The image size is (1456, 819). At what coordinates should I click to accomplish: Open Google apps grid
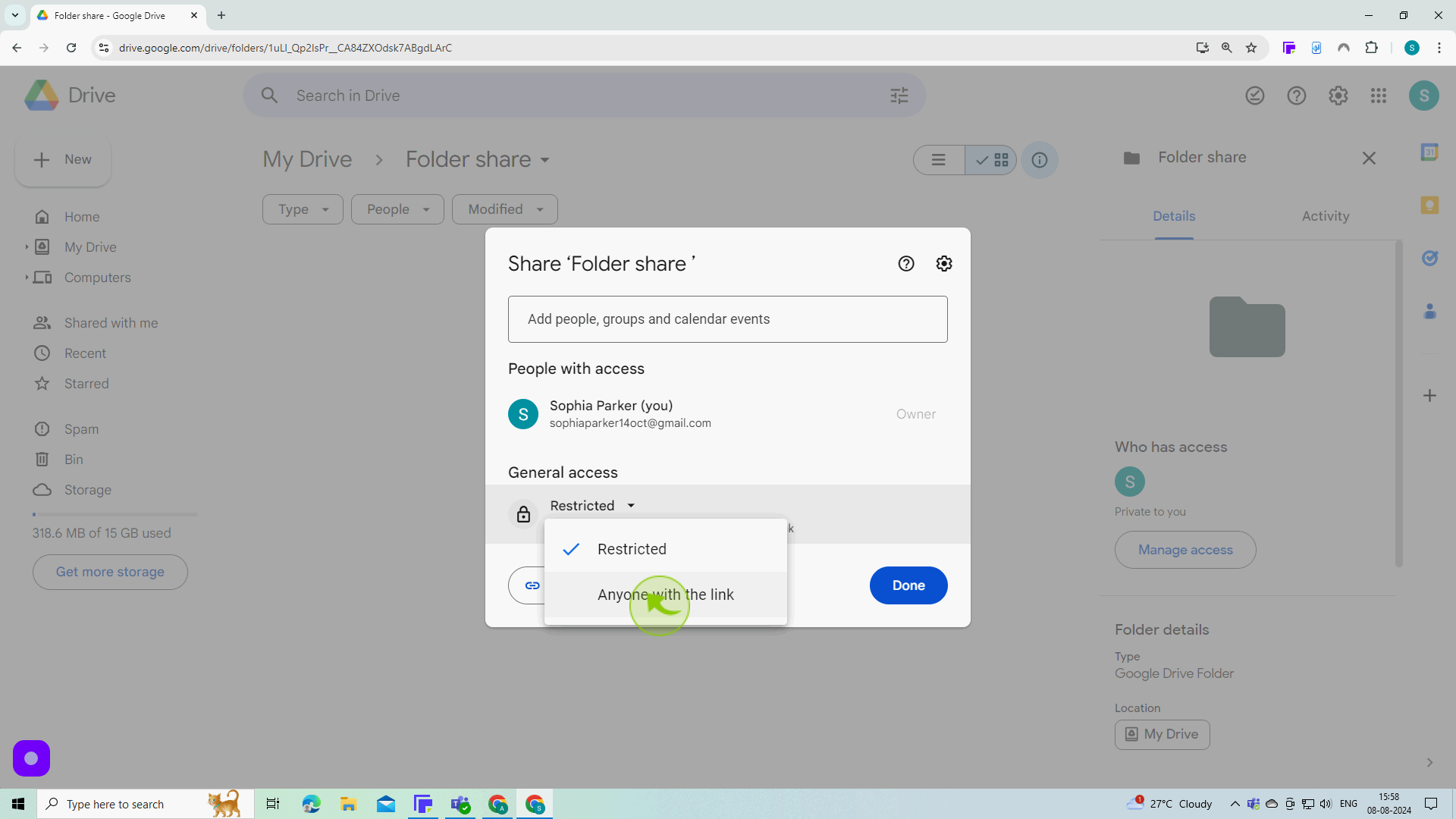pyautogui.click(x=1379, y=96)
